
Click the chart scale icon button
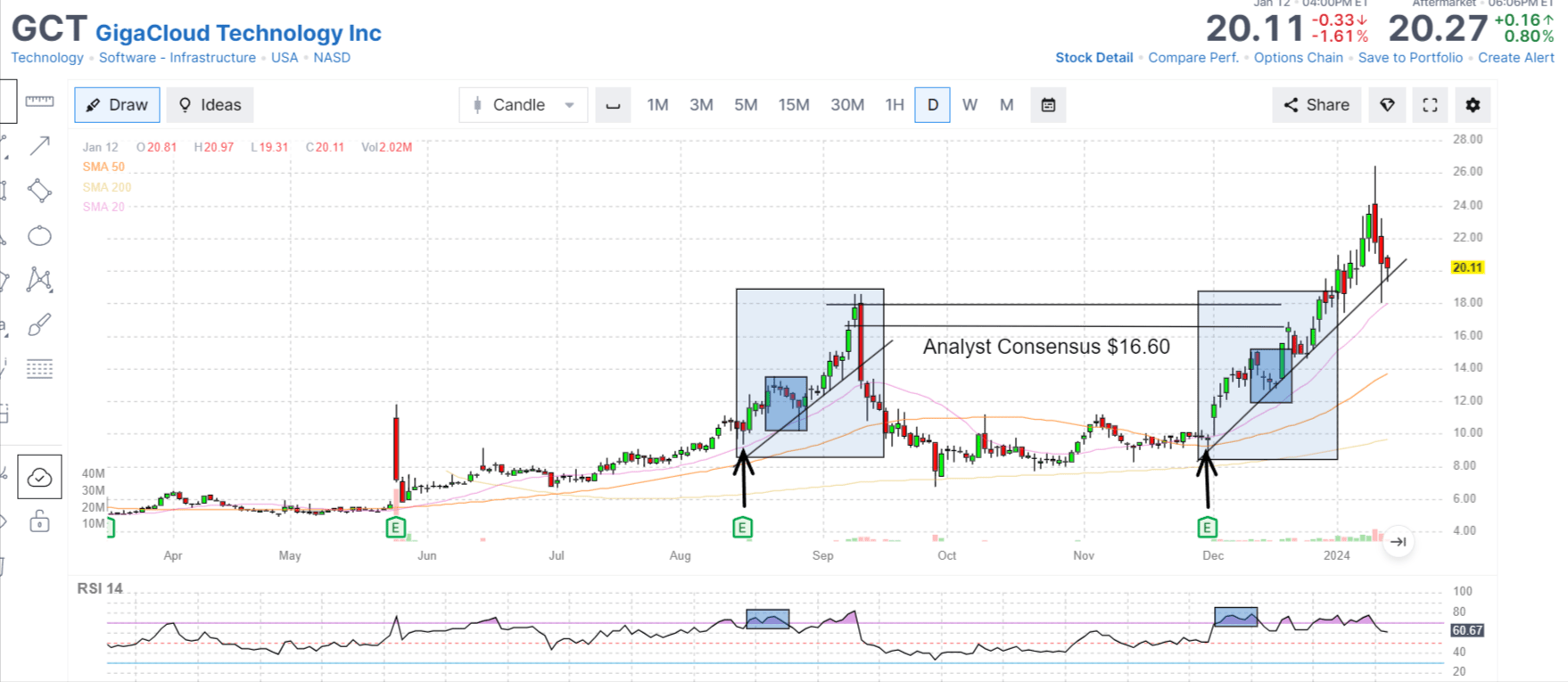[613, 105]
